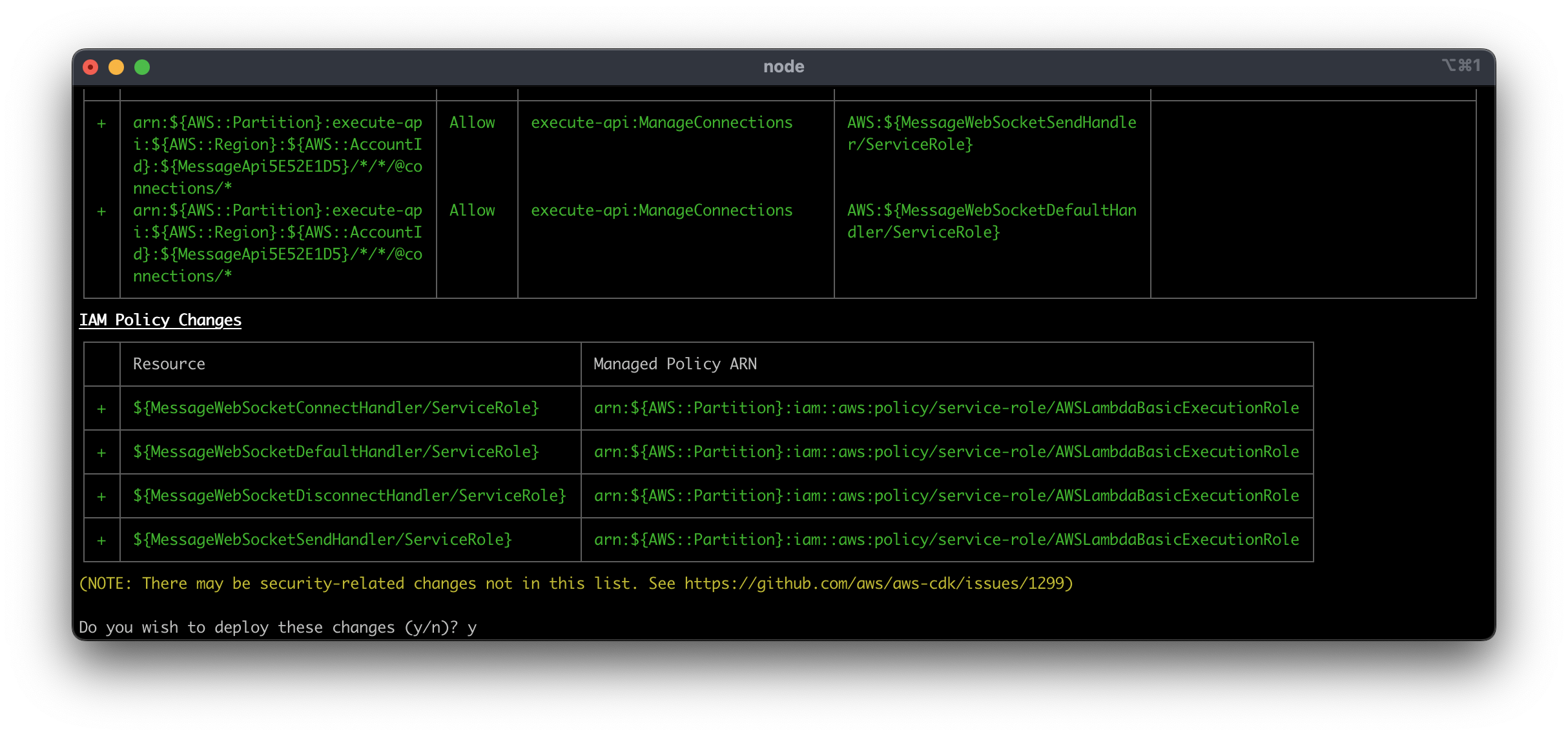This screenshot has width=1568, height=736.
Task: Click the ⌥⌘1 shortcut indicator in title bar
Action: coord(1460,65)
